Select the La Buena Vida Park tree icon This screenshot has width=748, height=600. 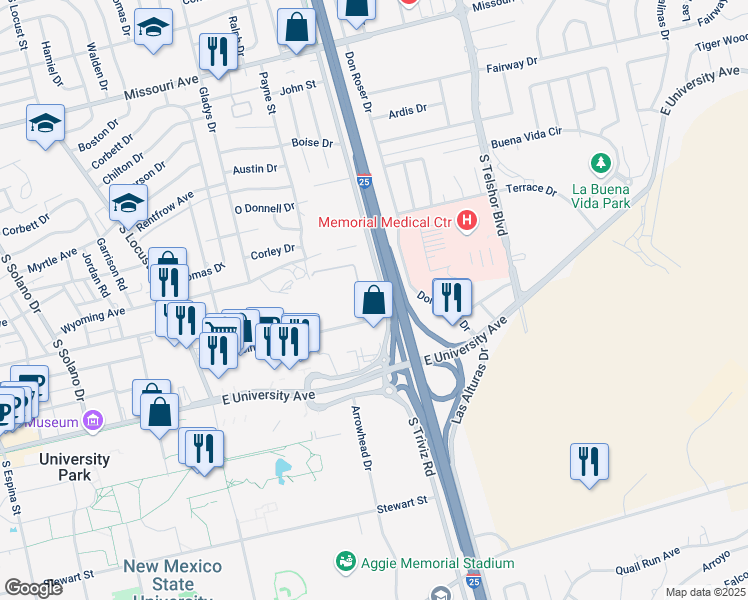point(601,163)
